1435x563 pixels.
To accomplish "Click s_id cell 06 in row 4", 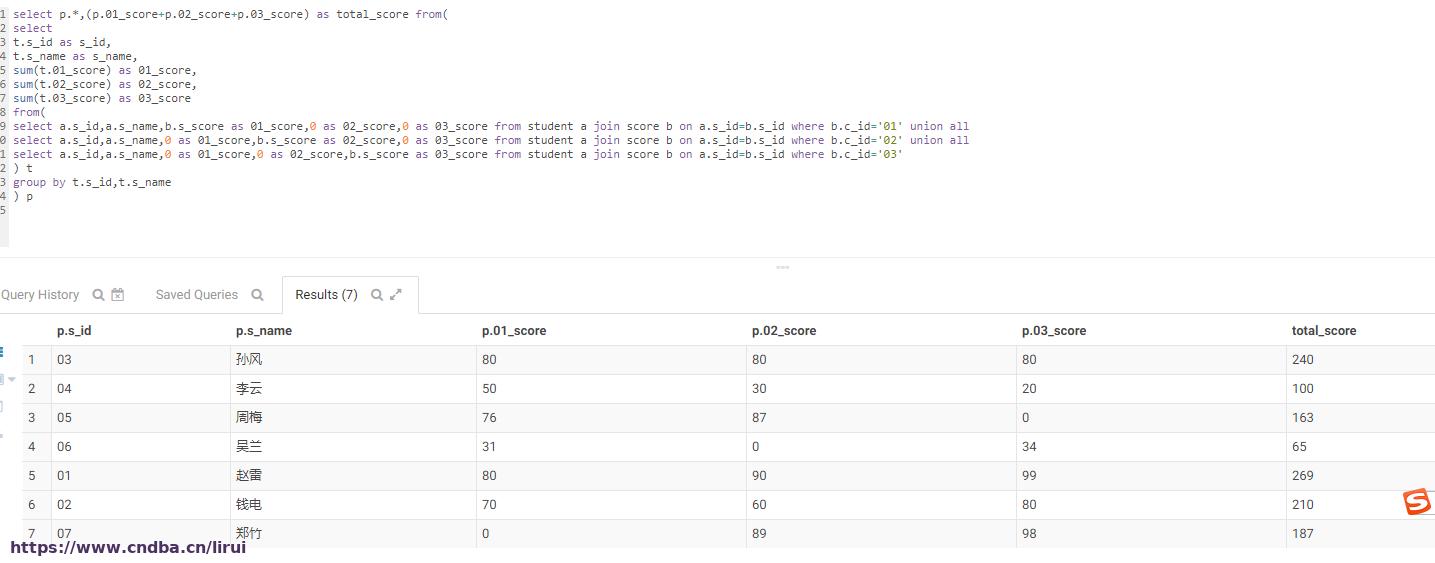I will point(64,447).
